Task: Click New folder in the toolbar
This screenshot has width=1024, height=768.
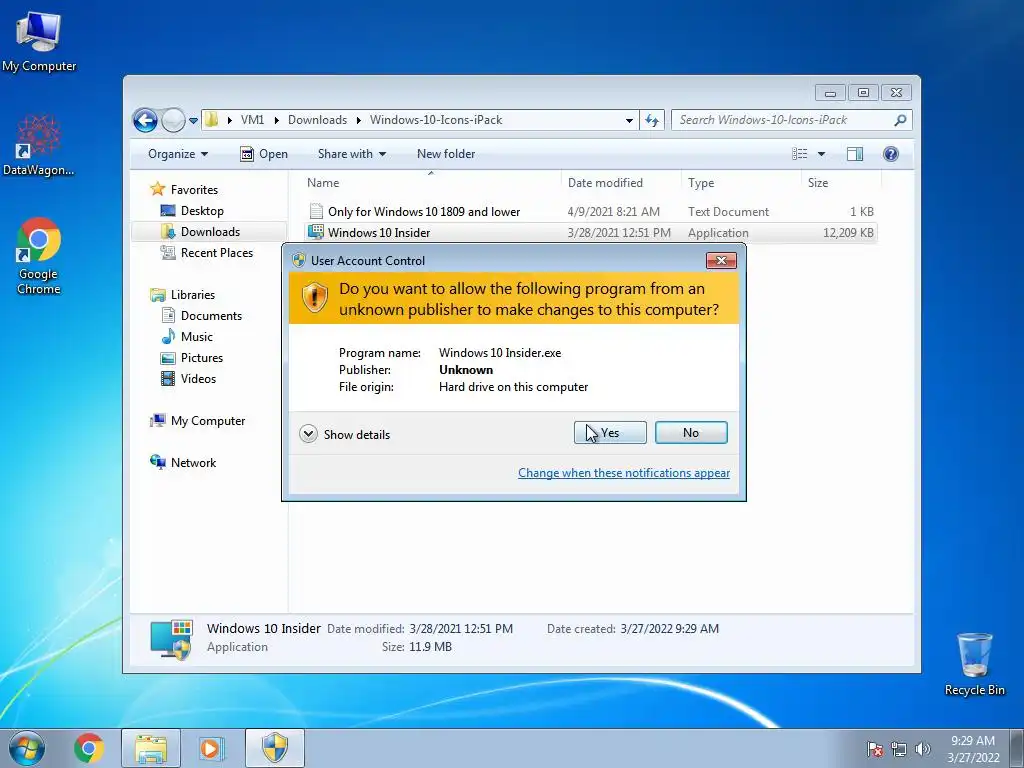Action: click(x=446, y=154)
